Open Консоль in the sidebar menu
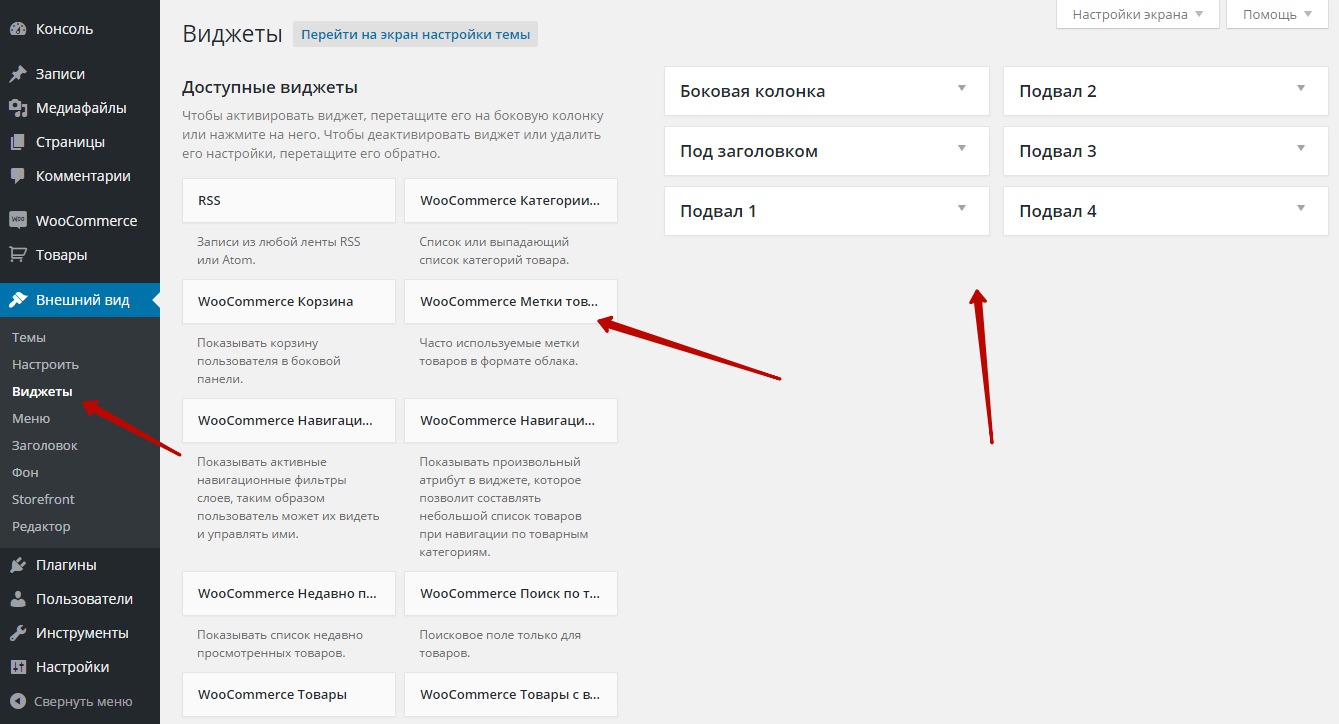The image size is (1339, 724). click(x=80, y=29)
